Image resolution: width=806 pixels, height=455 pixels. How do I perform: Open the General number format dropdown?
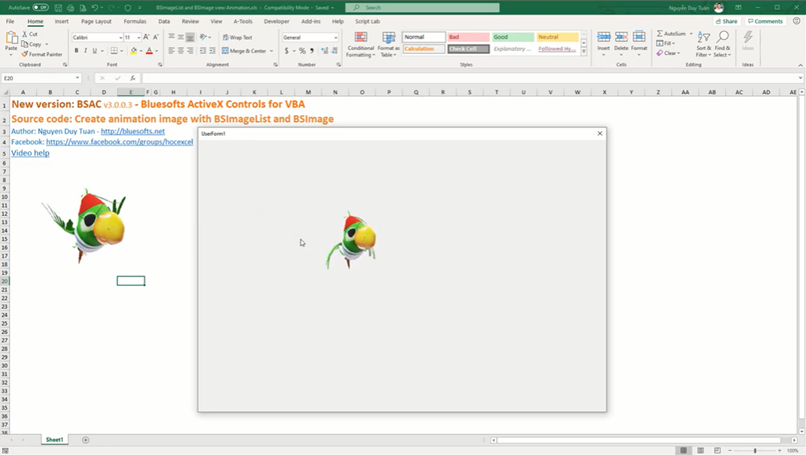[x=335, y=38]
